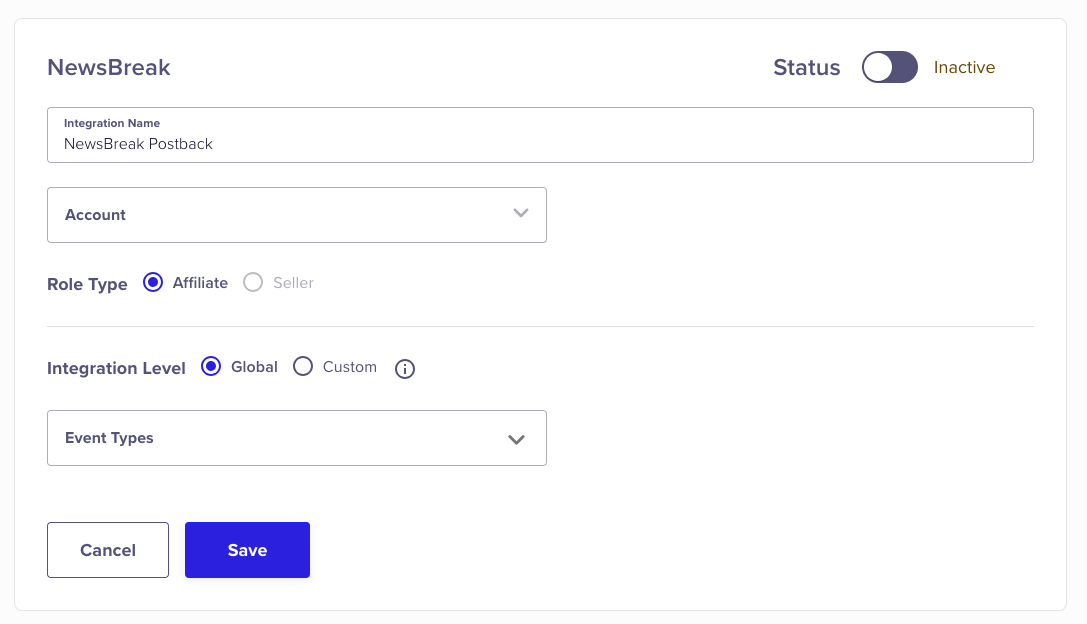1087x624 pixels.
Task: Select the Seller role type radio button
Action: coord(254,283)
